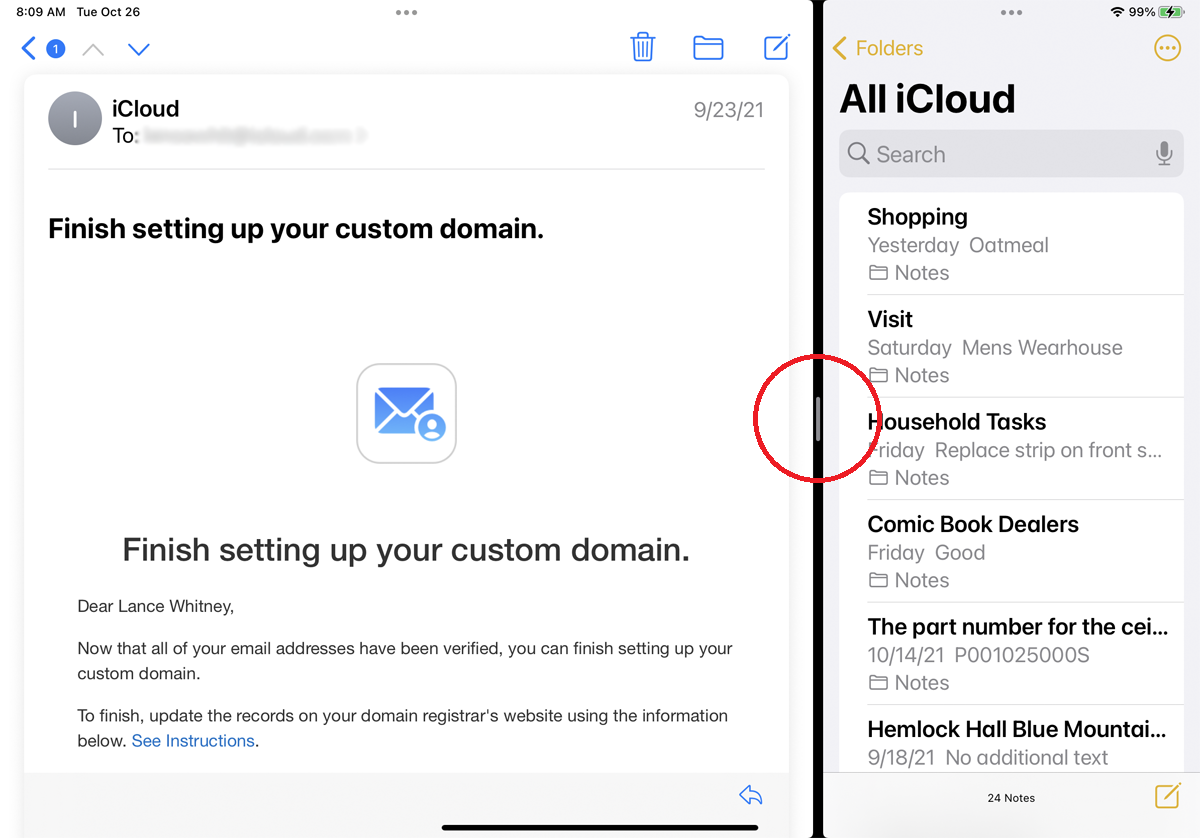Start dictation in Notes search
The image size is (1200, 838).
click(1164, 154)
